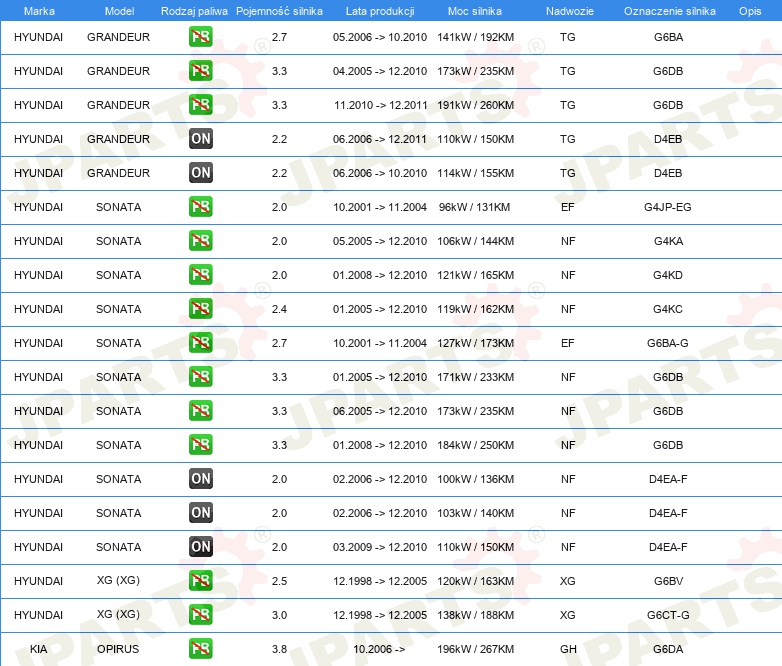Click body code EF in G4JP-EG row
782x666 pixels.
[568, 207]
